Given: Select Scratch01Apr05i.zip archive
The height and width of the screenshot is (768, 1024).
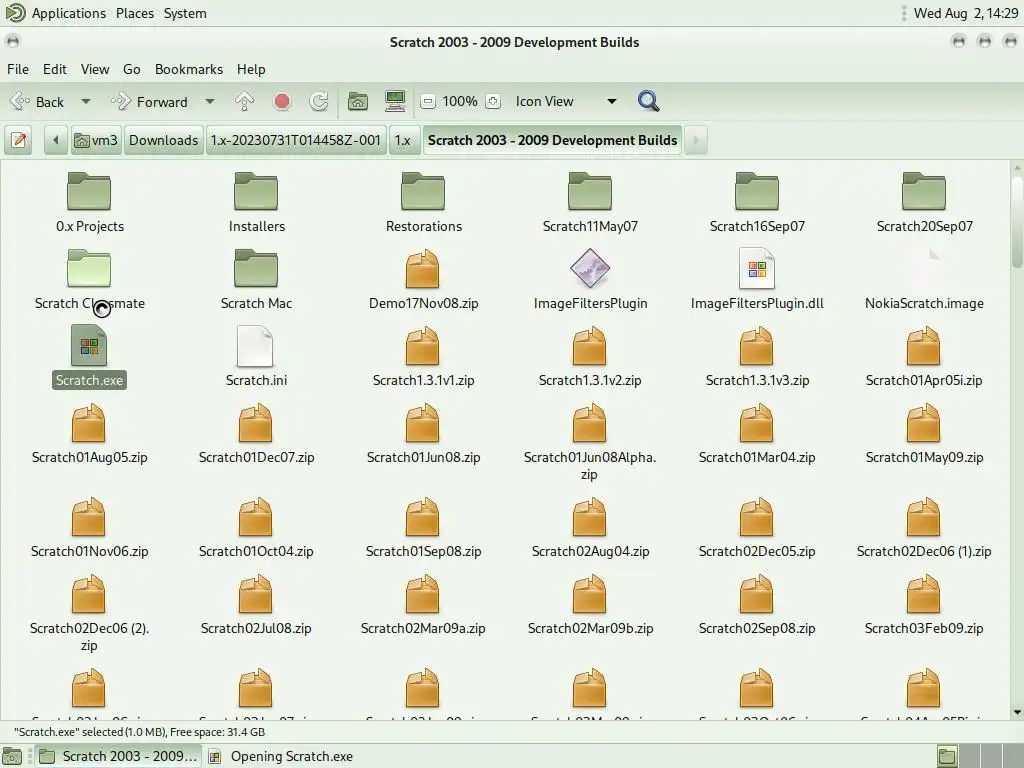Looking at the screenshot, I should pyautogui.click(x=924, y=357).
